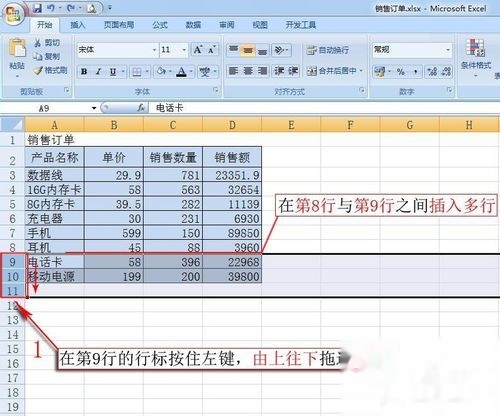Switch to the 公式 (Formulas) tab

160,25
